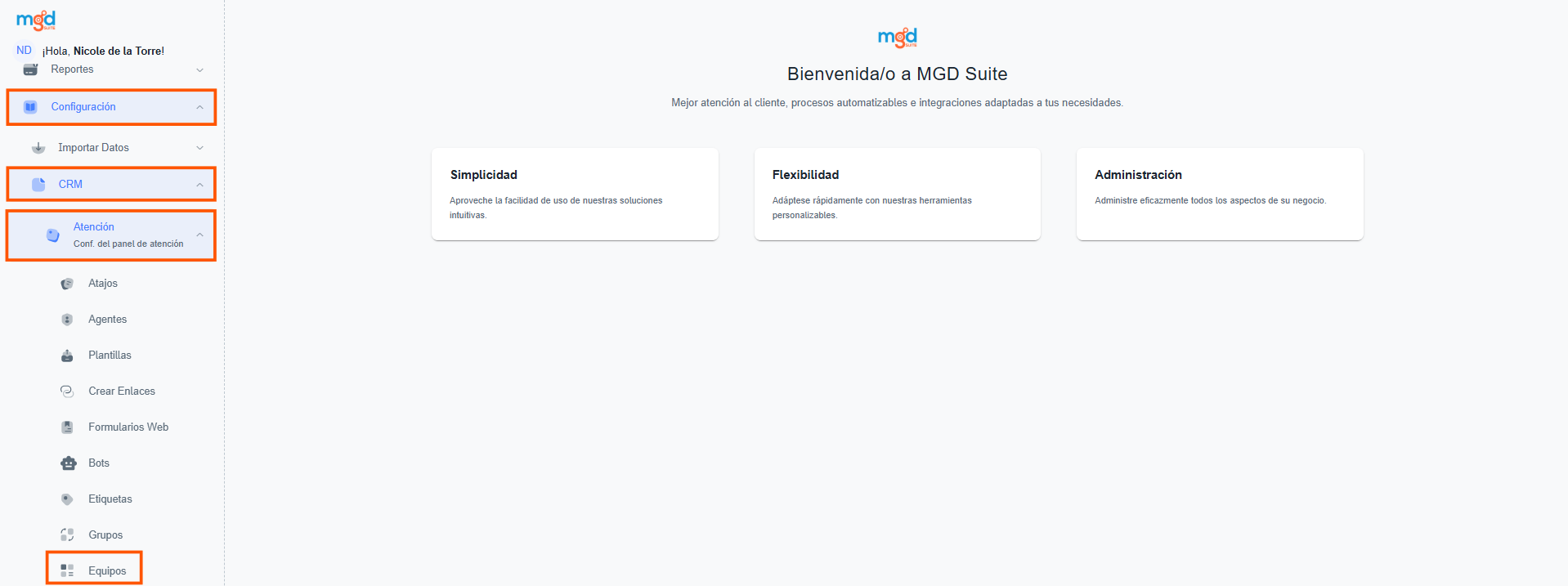Click the Bots robot icon
This screenshot has height=586, width=1568.
click(x=68, y=463)
